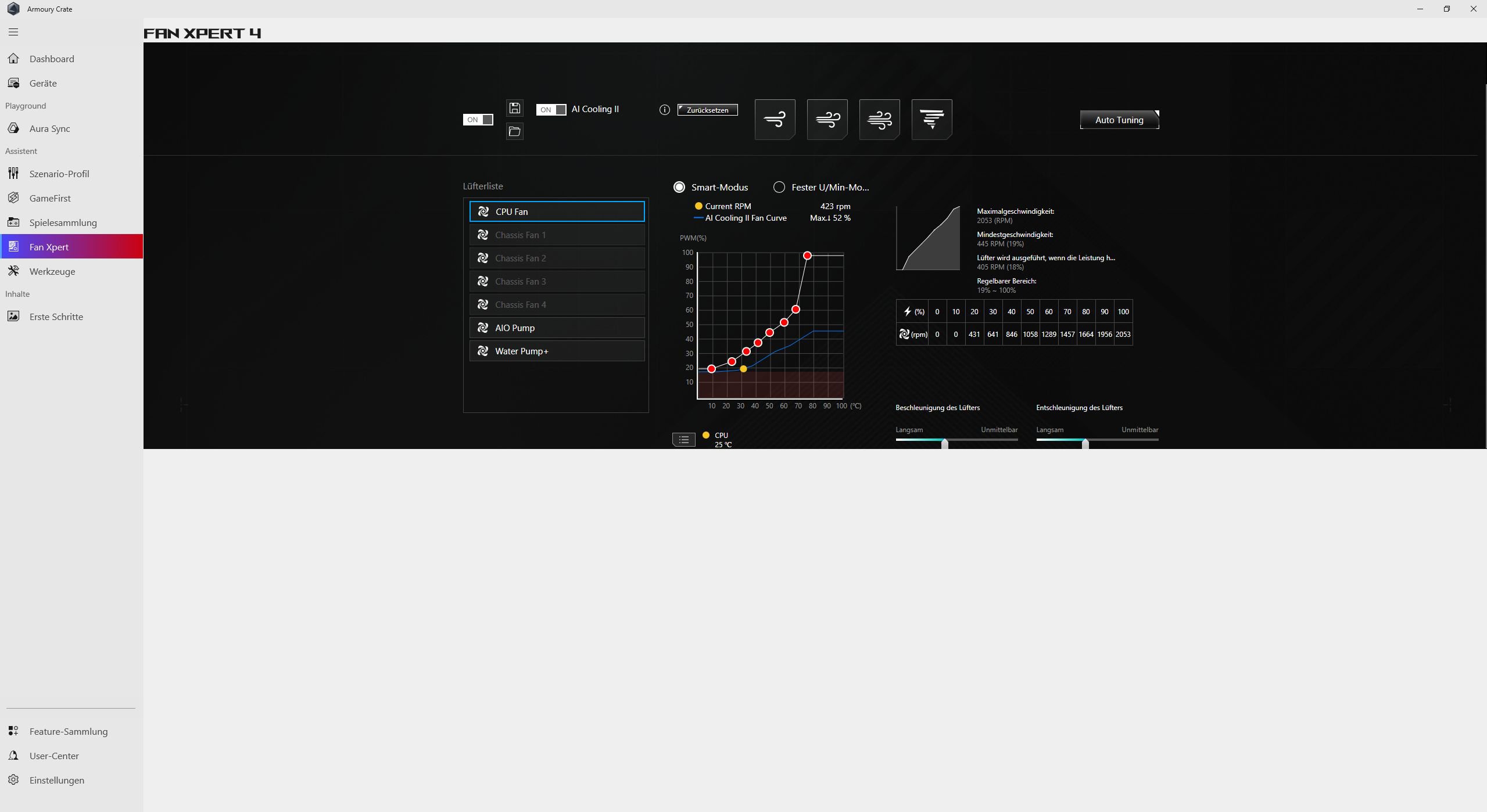Screen dimensions: 1487x812
Task: Select the Full Speed fan profile icon
Action: [932, 119]
